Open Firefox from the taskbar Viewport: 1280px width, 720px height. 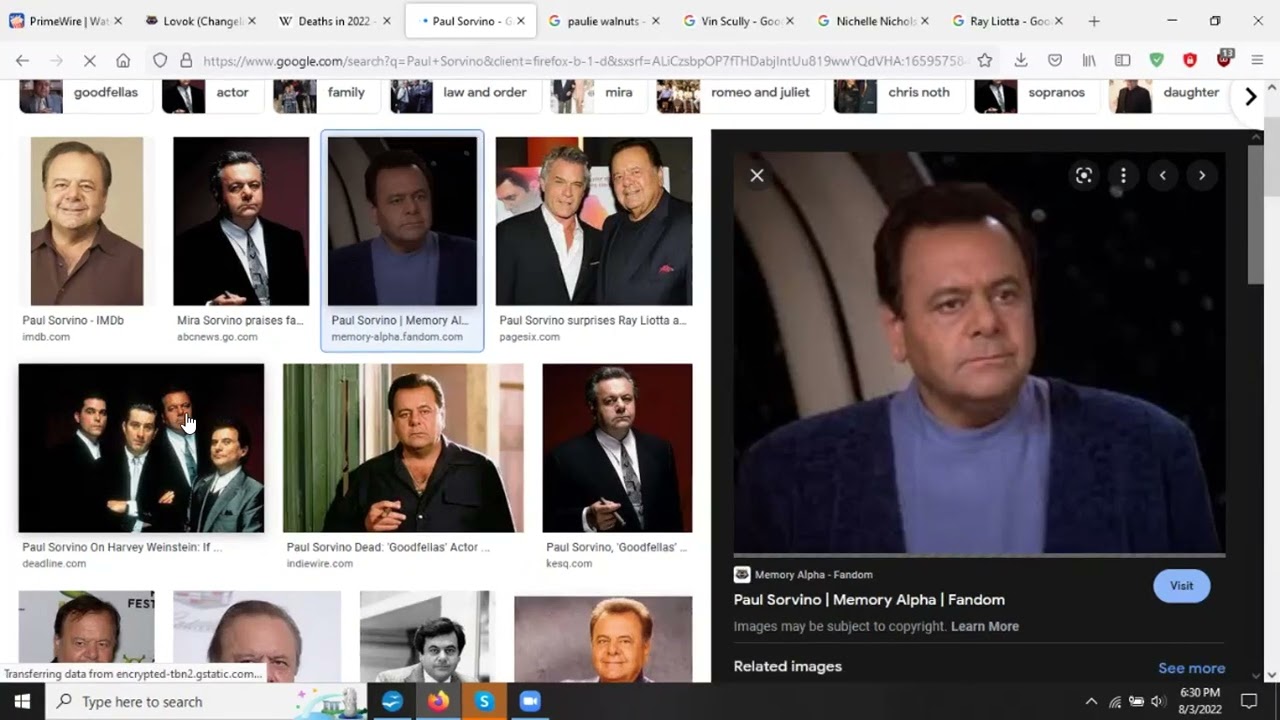point(438,701)
